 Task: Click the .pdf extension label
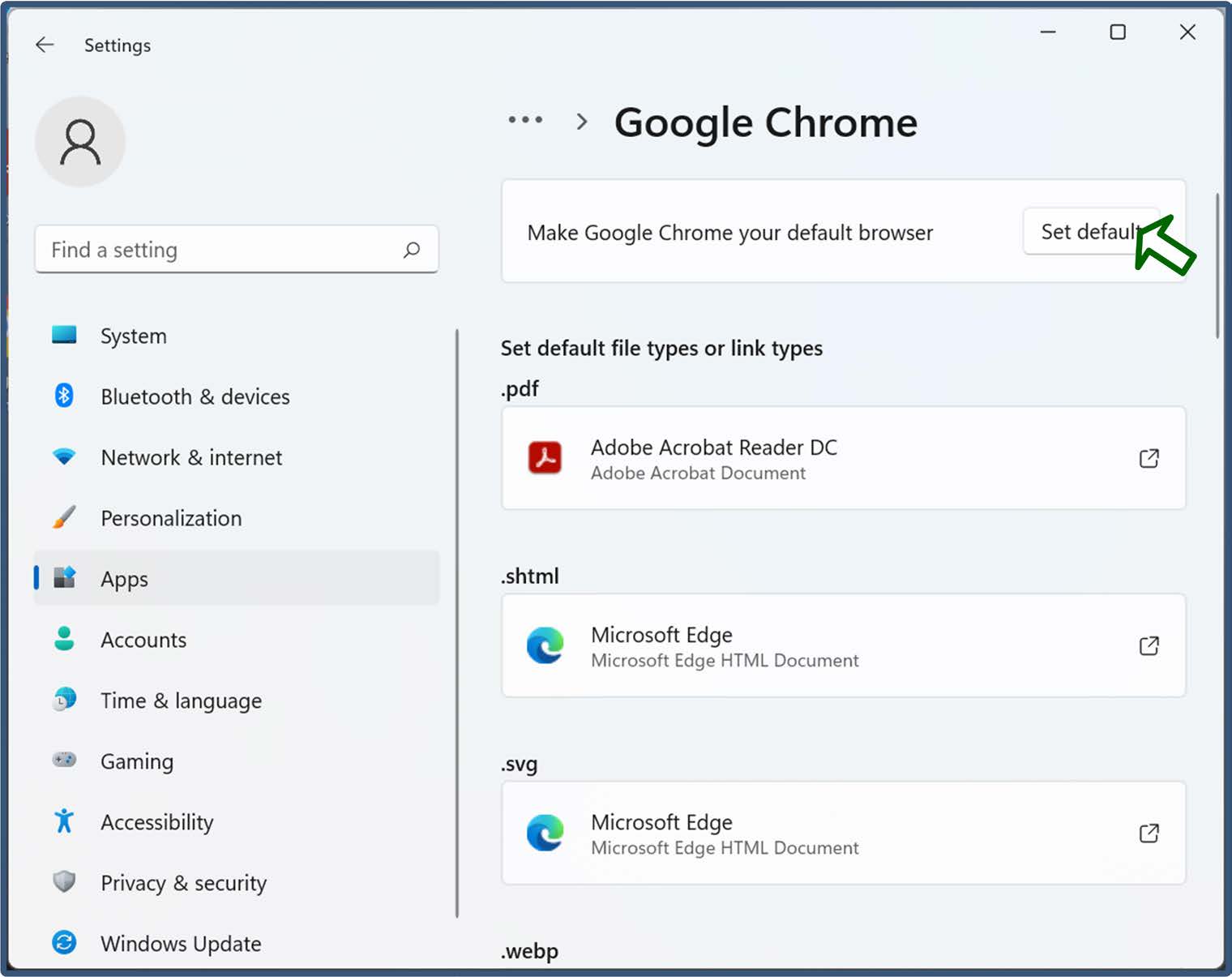point(520,388)
